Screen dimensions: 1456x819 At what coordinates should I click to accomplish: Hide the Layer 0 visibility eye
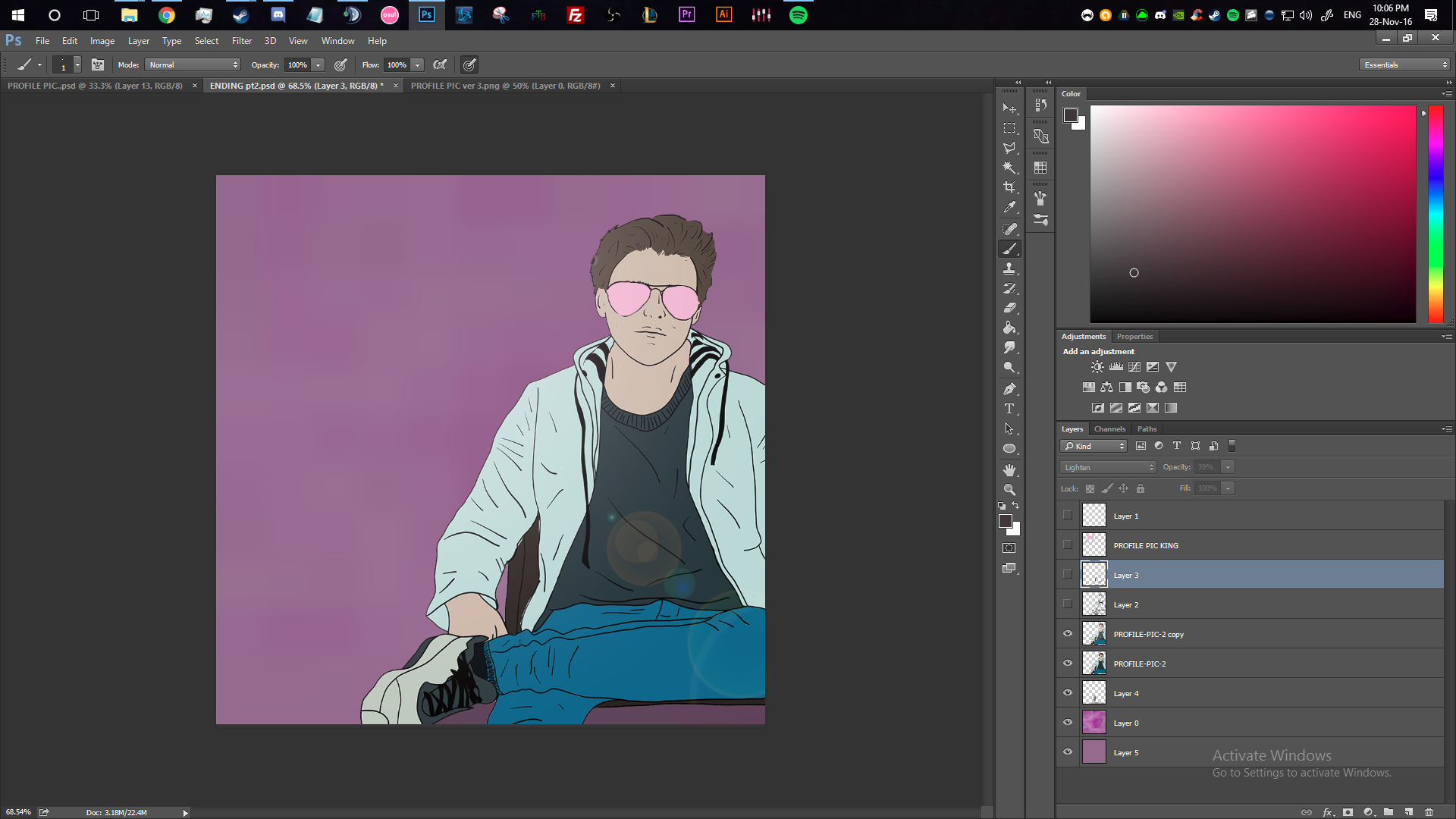click(x=1068, y=723)
